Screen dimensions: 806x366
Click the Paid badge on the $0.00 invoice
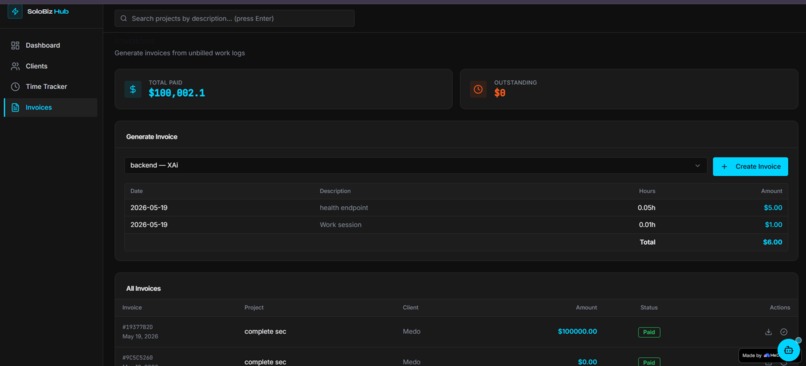pos(649,362)
